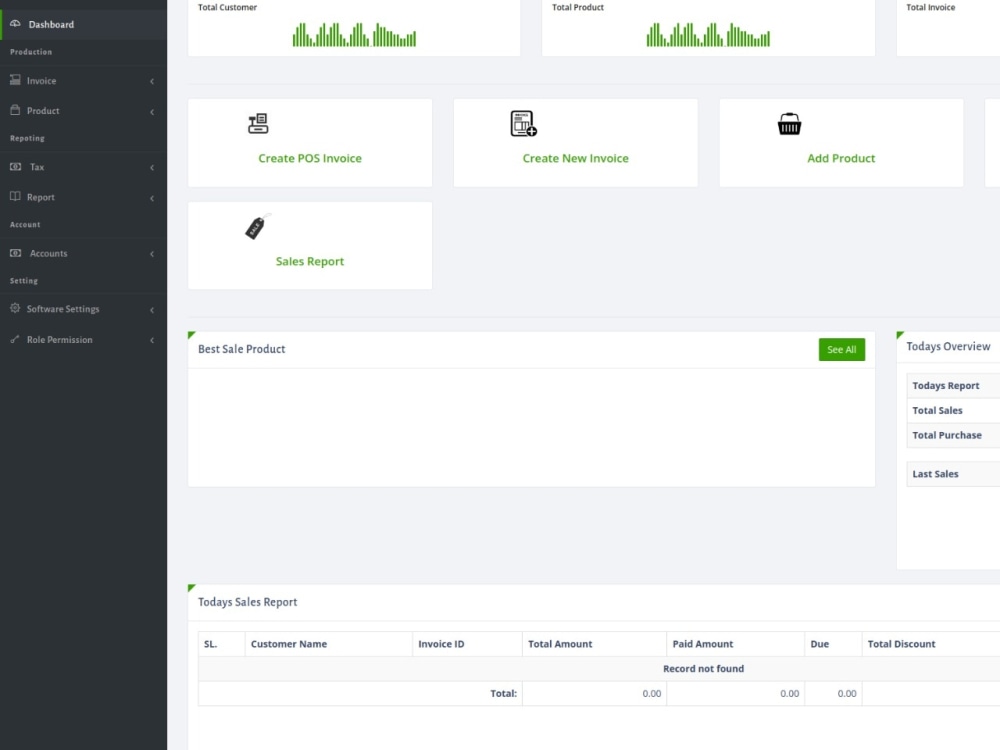Image resolution: width=1000 pixels, height=750 pixels.
Task: Click the Todays Sales Report heading
Action: (x=247, y=602)
